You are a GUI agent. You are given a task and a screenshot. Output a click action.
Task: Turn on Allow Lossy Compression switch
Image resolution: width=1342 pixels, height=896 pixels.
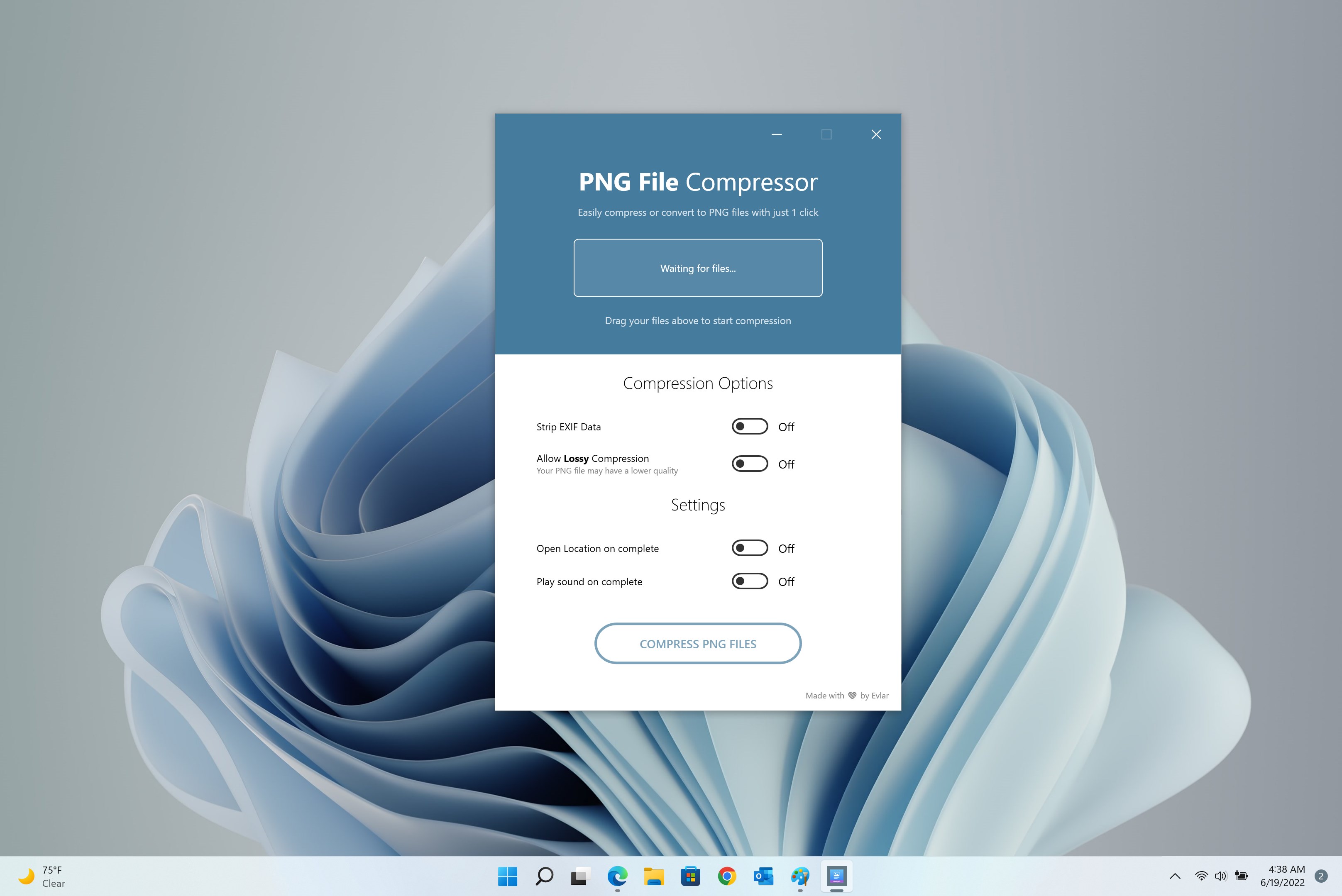749,464
